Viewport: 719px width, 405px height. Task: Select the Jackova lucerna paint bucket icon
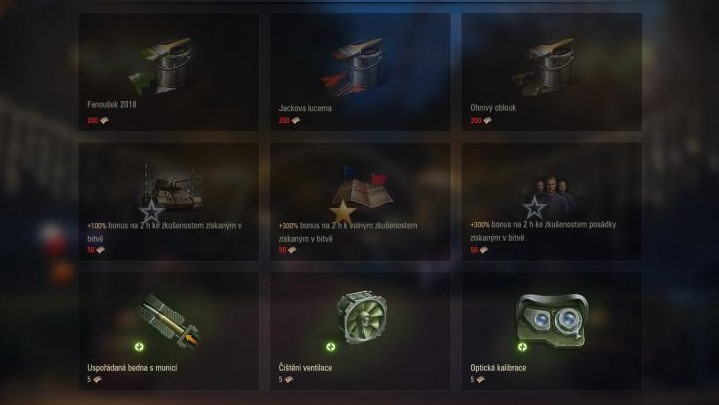(354, 66)
